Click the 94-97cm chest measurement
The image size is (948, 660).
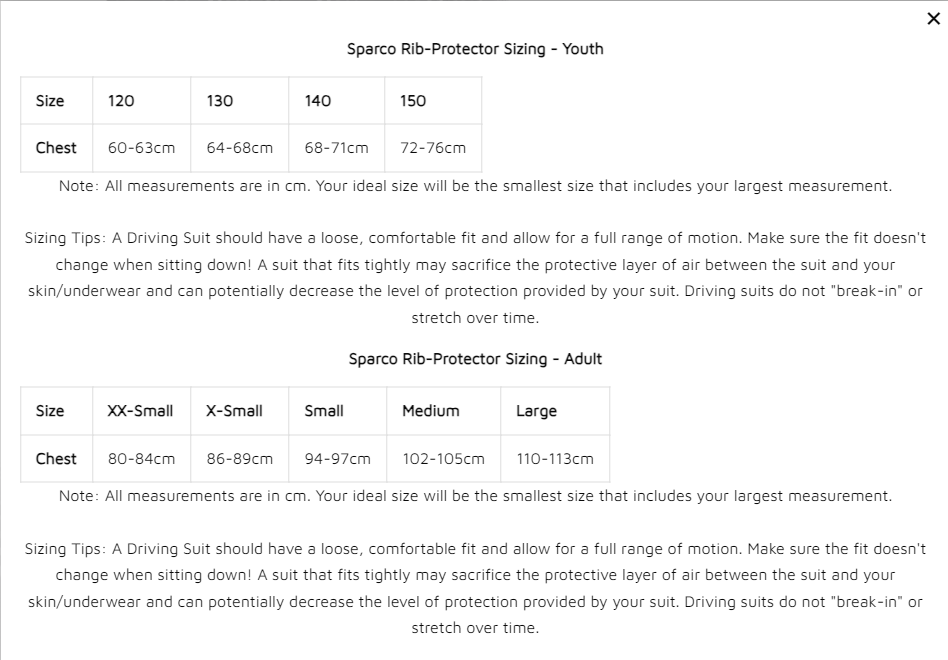[x=338, y=459]
